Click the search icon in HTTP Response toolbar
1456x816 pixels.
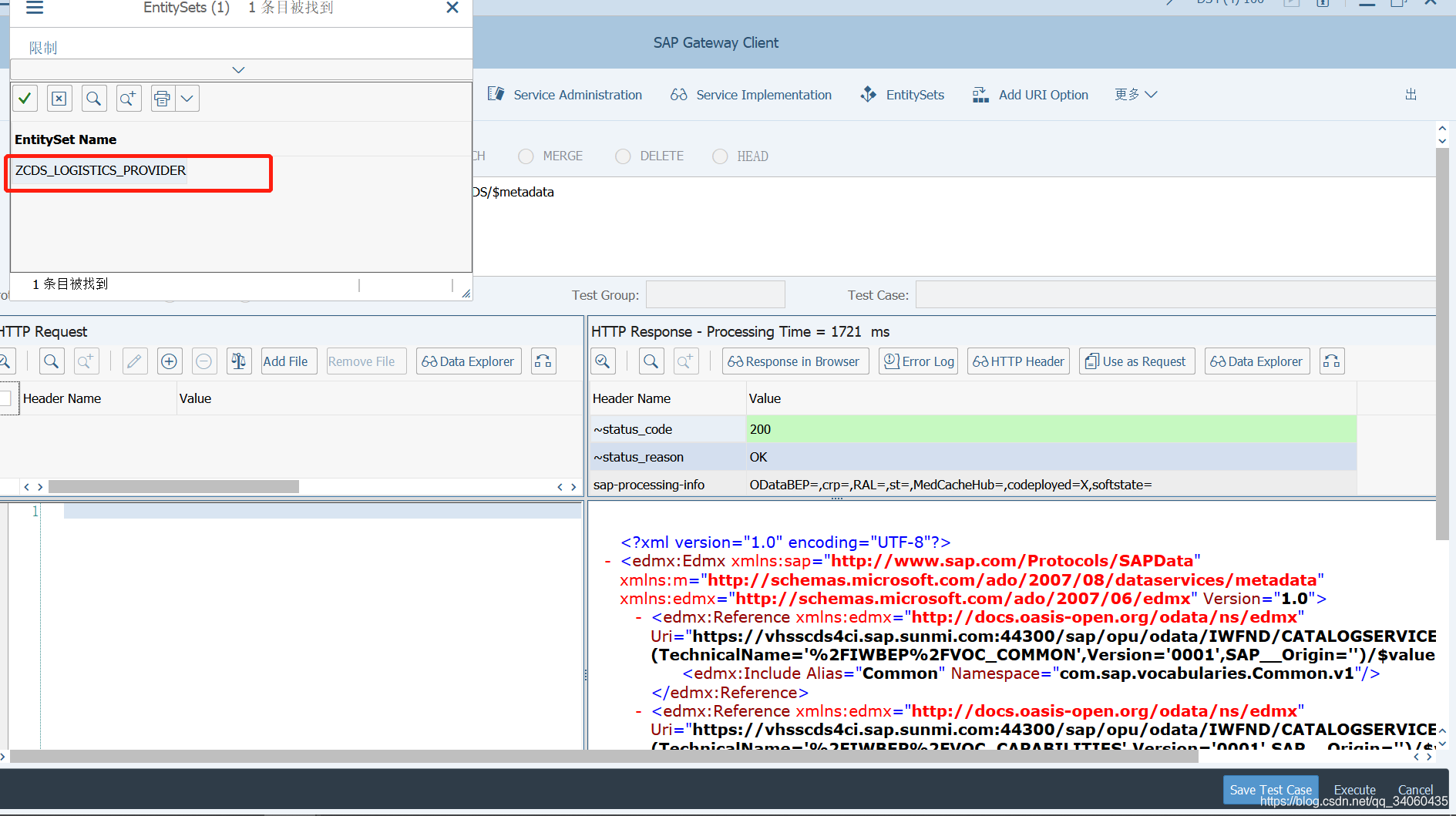coord(651,361)
